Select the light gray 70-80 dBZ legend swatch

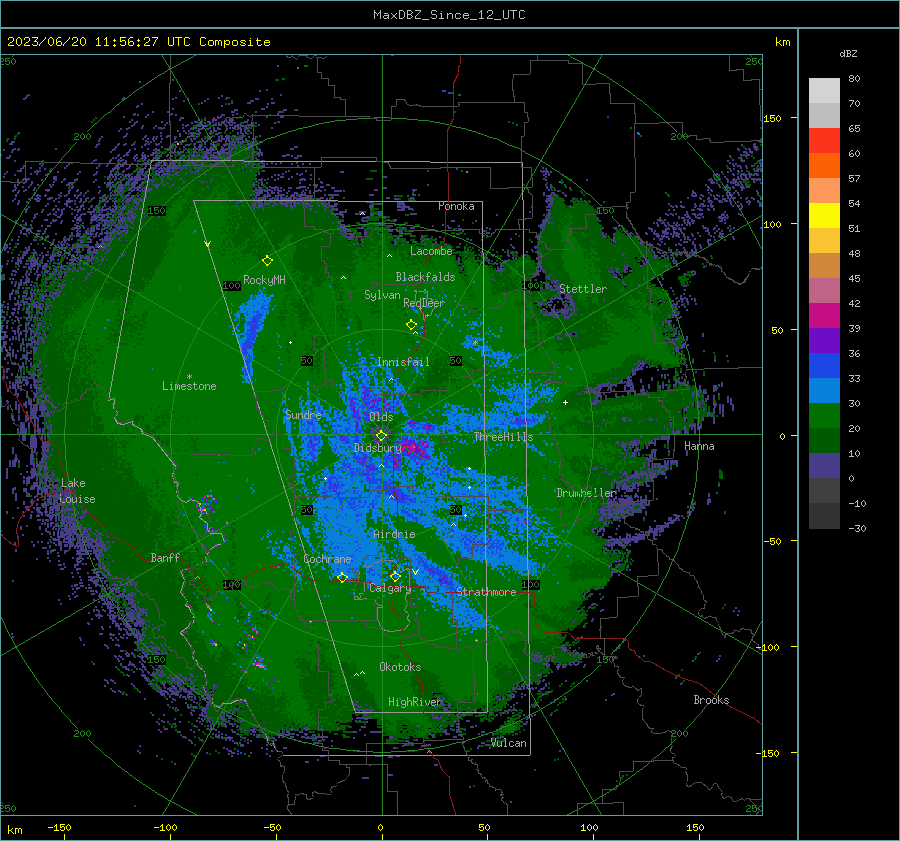click(824, 91)
